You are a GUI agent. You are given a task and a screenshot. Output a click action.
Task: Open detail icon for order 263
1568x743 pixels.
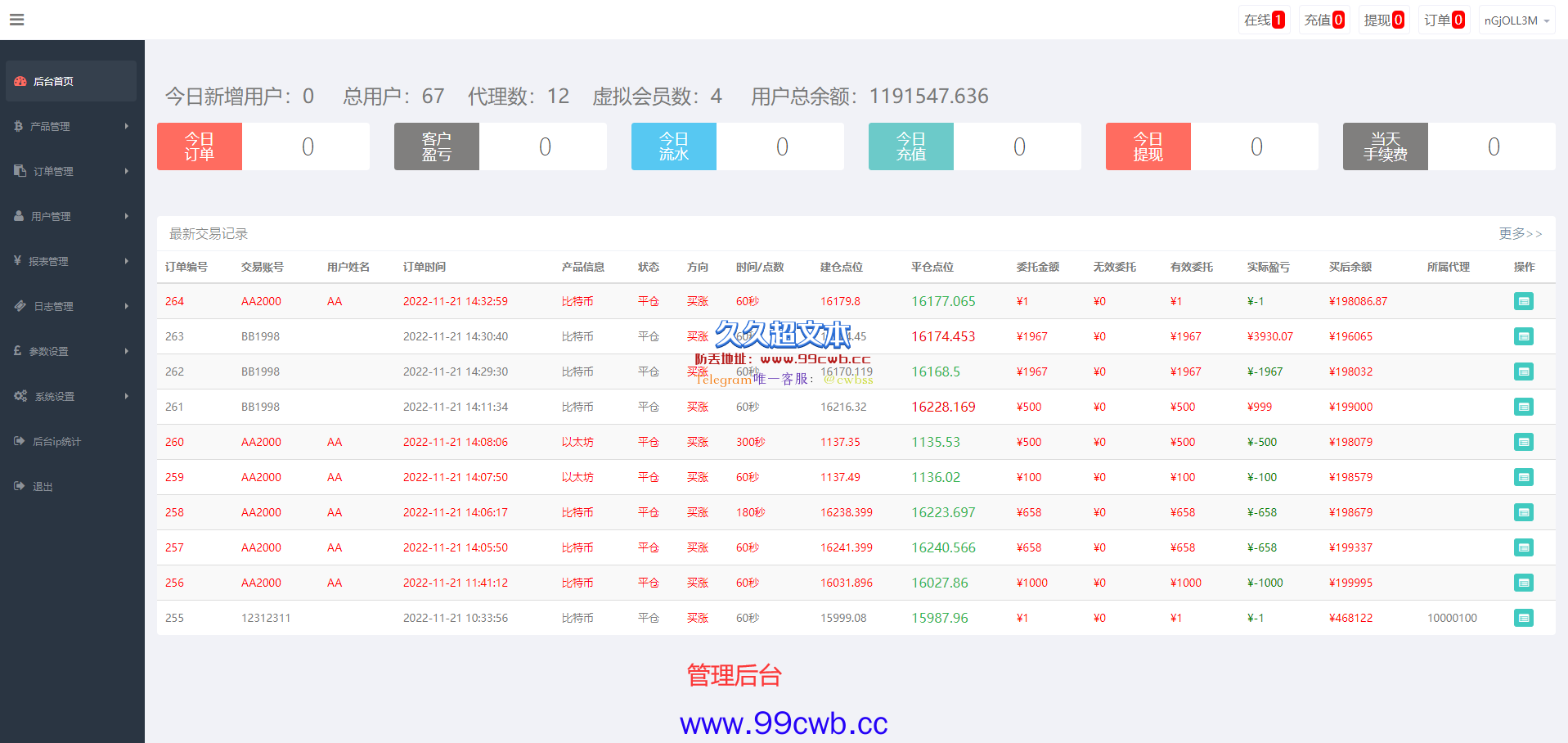1523,336
